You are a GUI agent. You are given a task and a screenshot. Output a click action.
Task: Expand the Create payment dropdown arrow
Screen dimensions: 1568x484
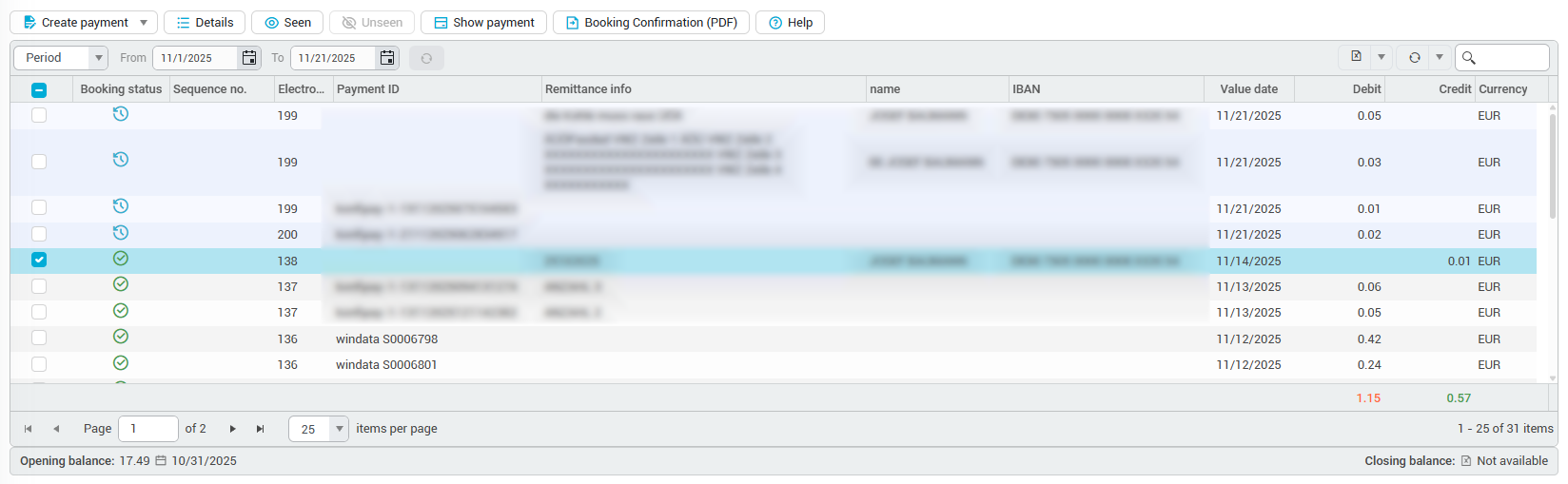click(x=144, y=23)
